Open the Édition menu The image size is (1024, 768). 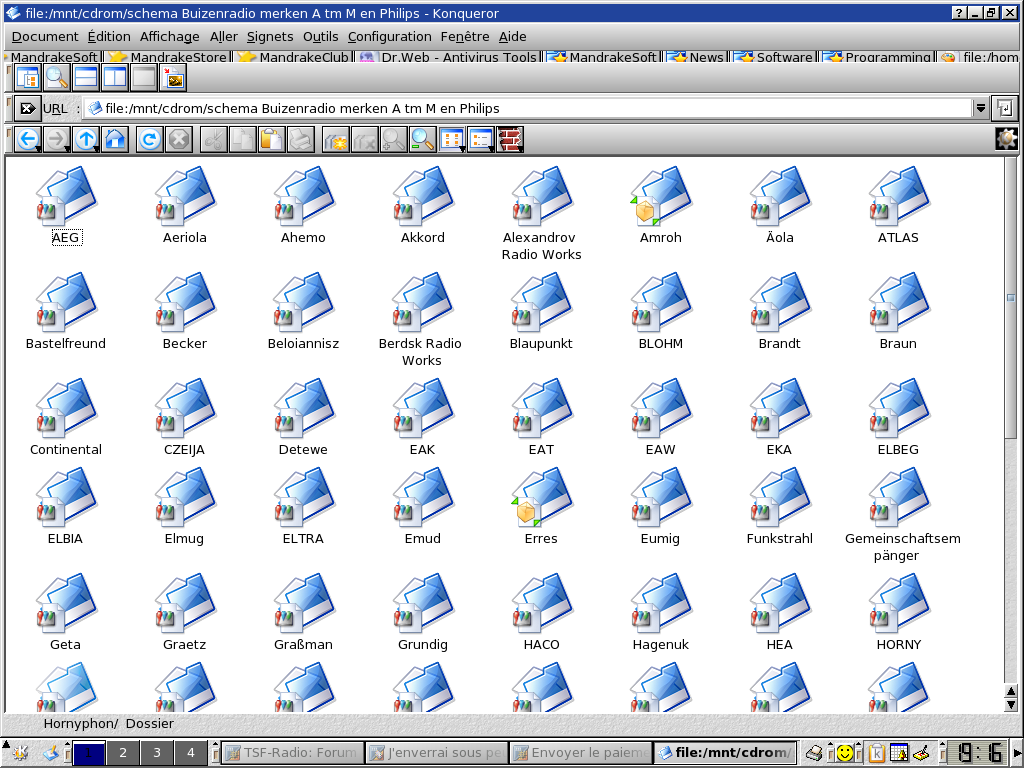(x=109, y=37)
